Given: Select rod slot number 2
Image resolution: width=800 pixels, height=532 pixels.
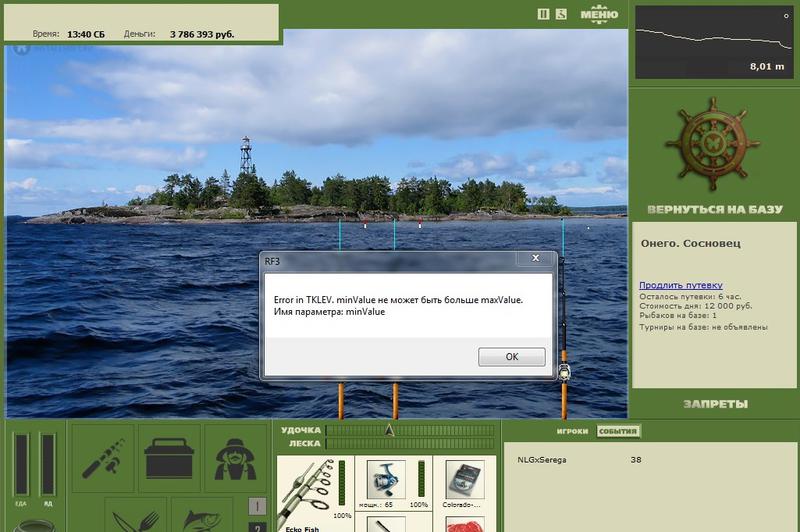Looking at the screenshot, I should pyautogui.click(x=257, y=527).
